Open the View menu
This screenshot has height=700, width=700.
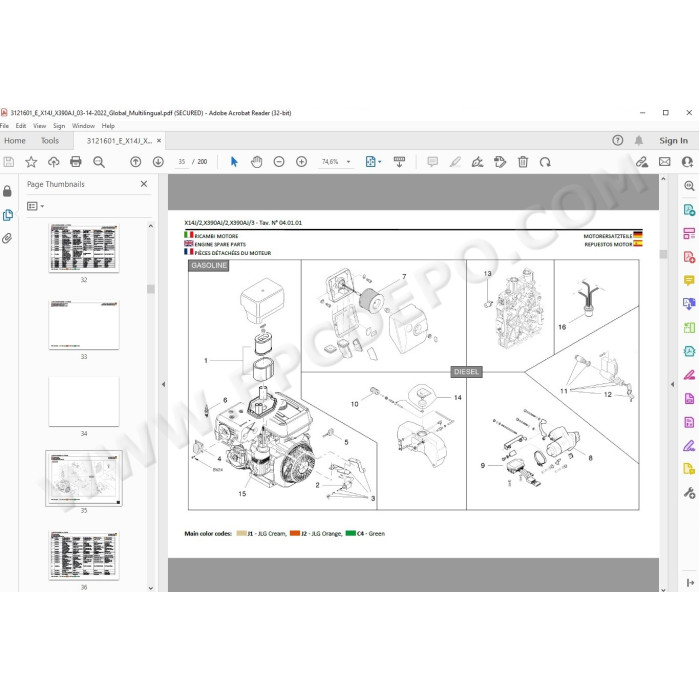tap(39, 126)
